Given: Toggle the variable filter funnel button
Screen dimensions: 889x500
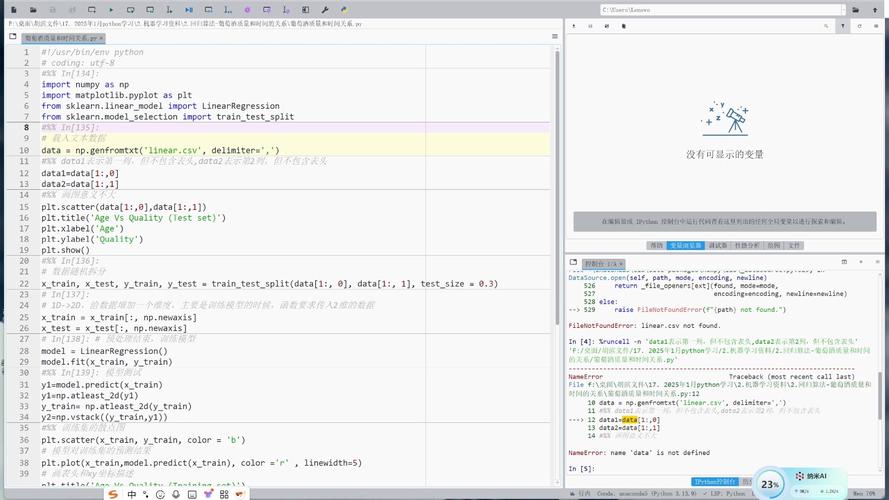Looking at the screenshot, I should (843, 26).
